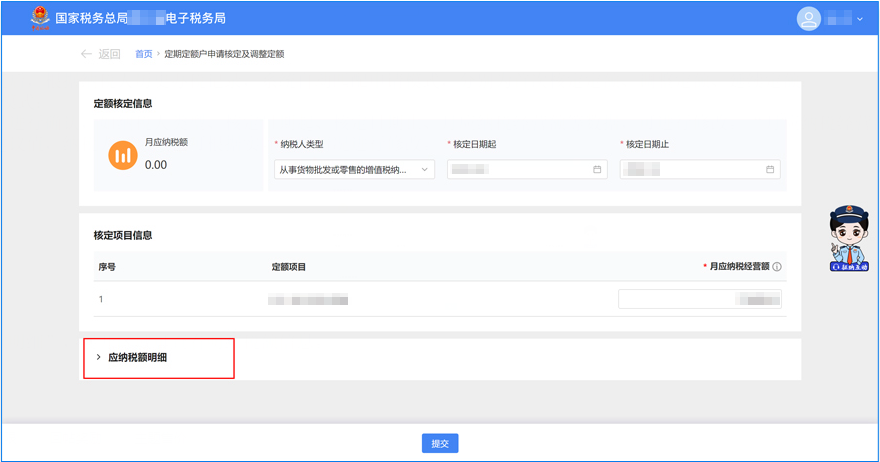880x462 pixels.
Task: Click the tax bureau emblem logo
Action: click(x=40, y=18)
